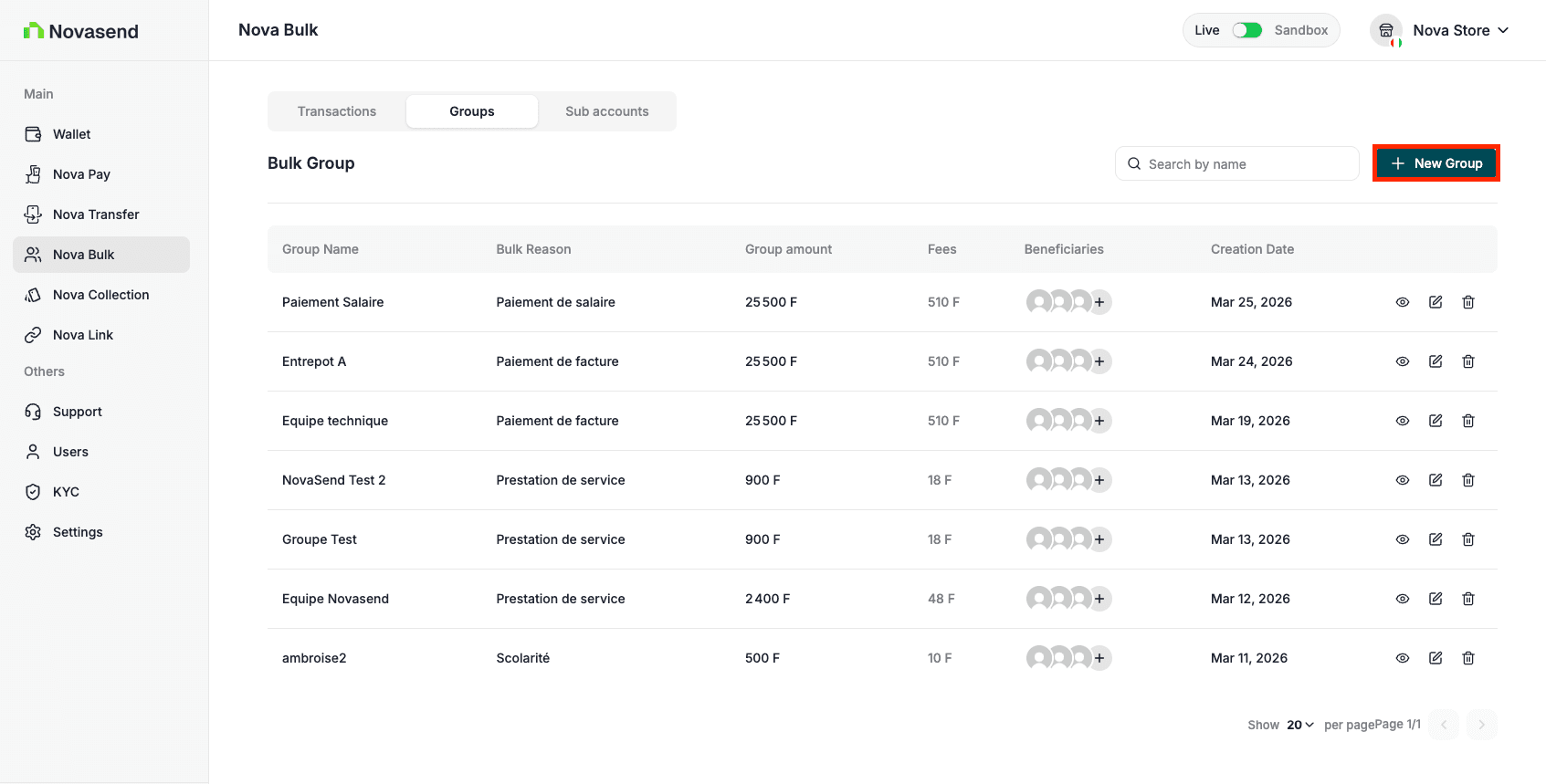
Task: Go to Nova Collection in sidebar
Action: pos(100,295)
